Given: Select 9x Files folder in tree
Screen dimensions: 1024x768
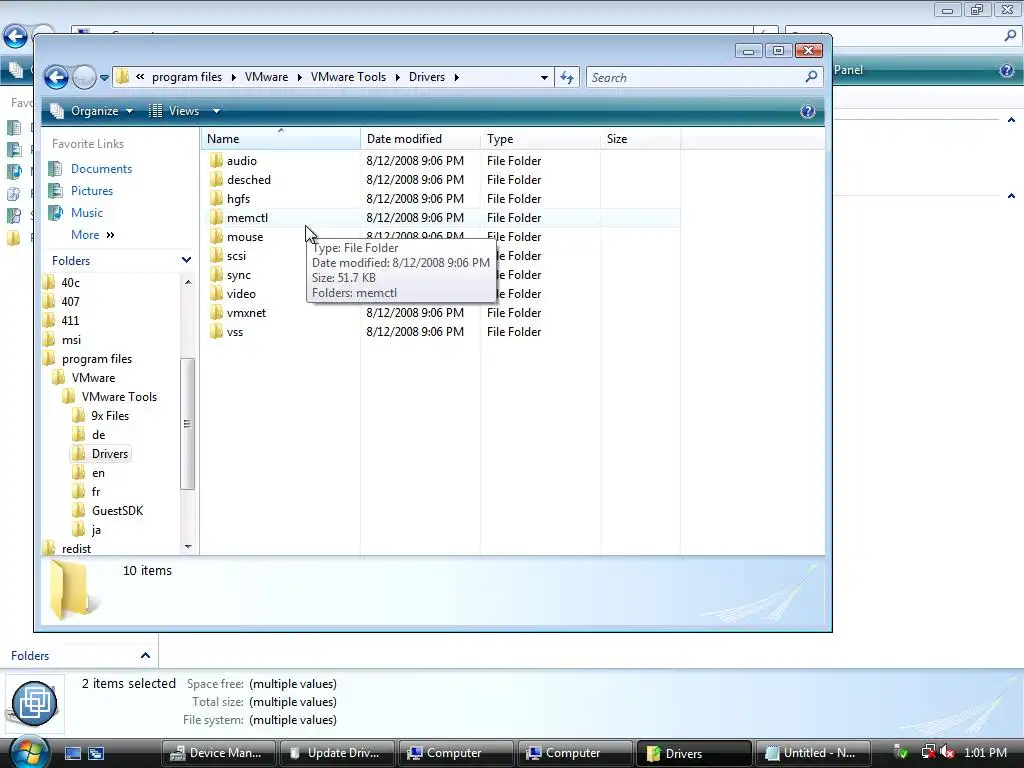Looking at the screenshot, I should tap(110, 415).
